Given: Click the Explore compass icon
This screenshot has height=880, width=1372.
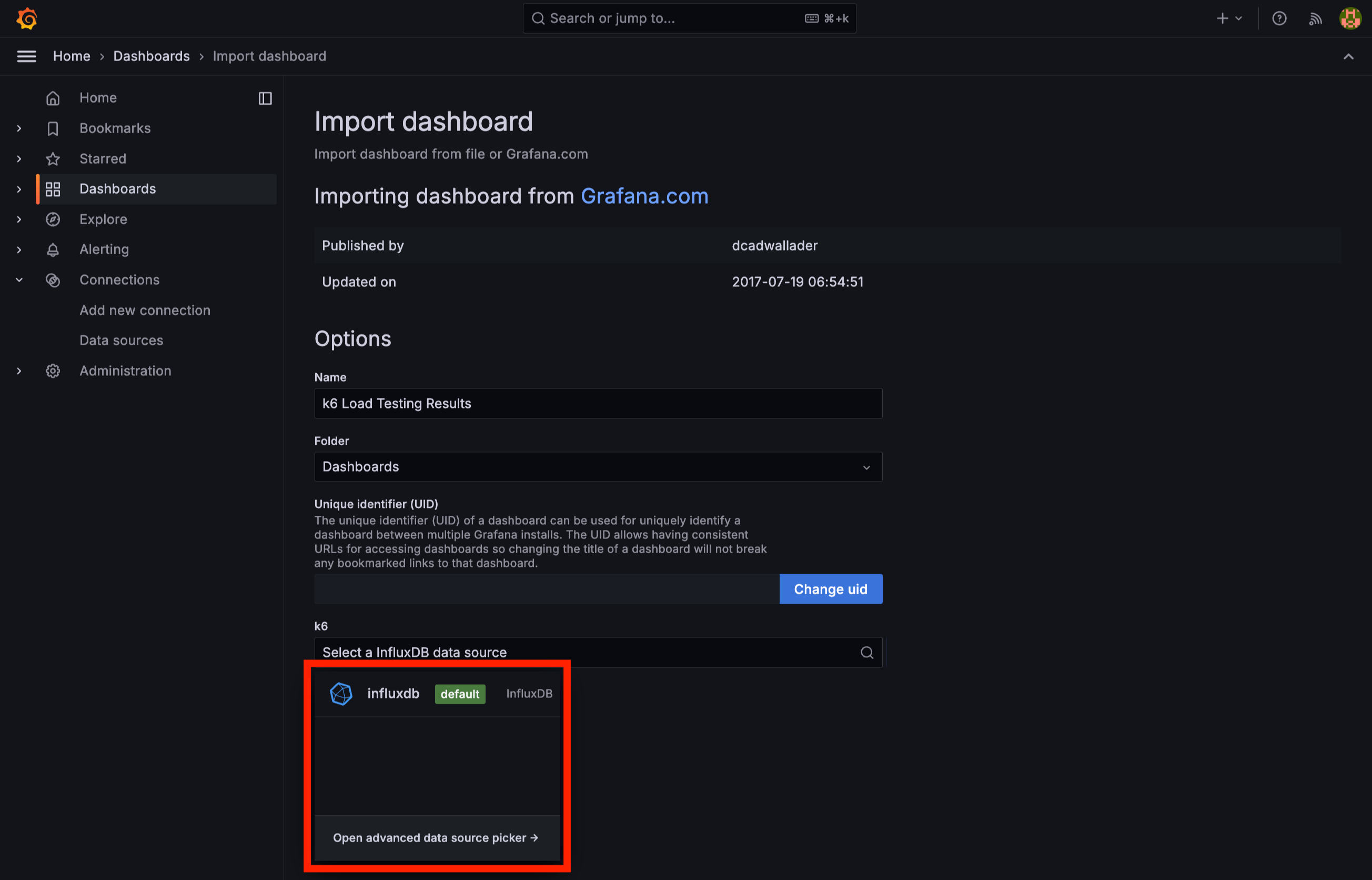Looking at the screenshot, I should tap(53, 219).
